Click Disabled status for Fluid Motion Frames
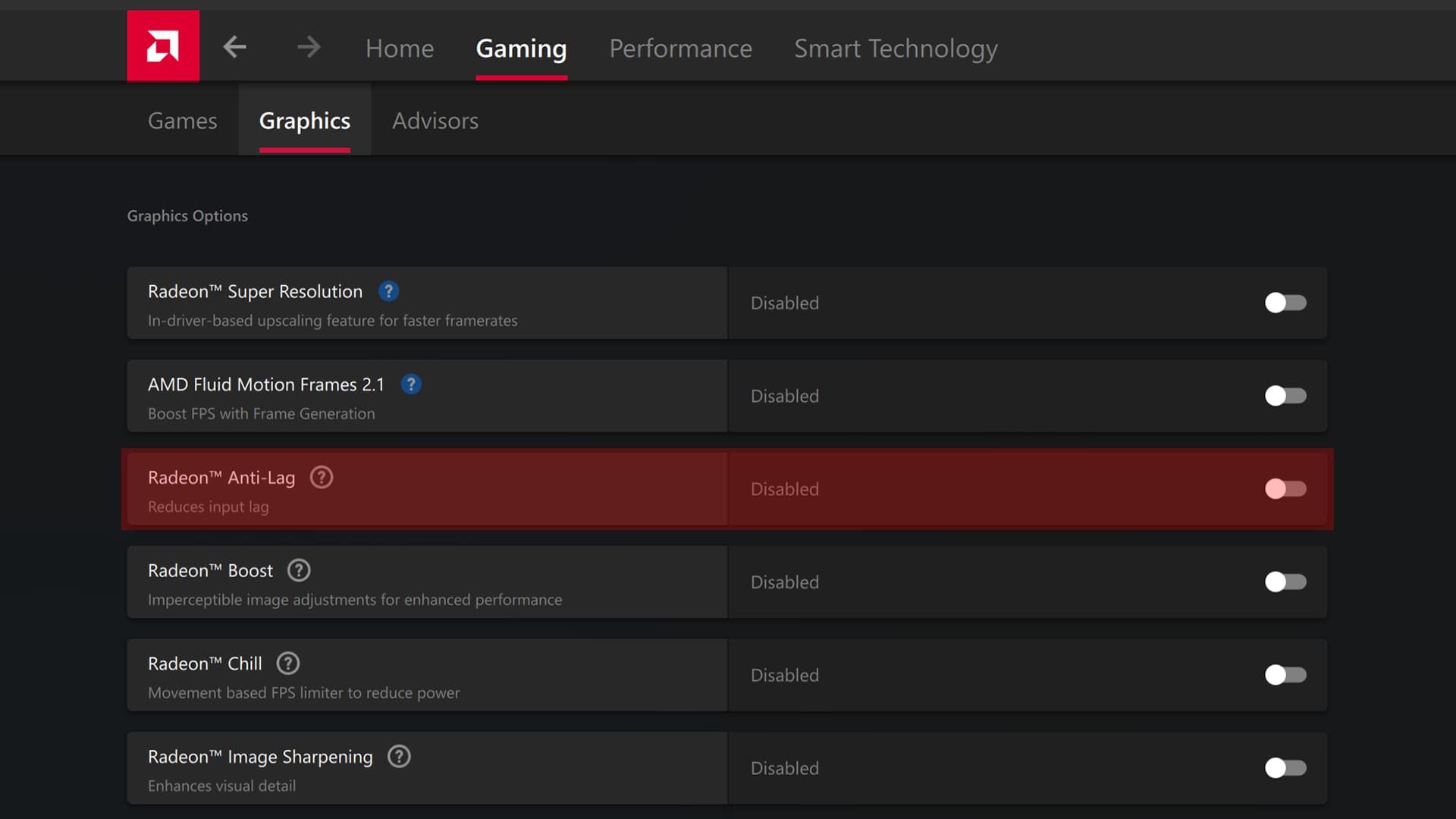1456x819 pixels. (x=785, y=396)
